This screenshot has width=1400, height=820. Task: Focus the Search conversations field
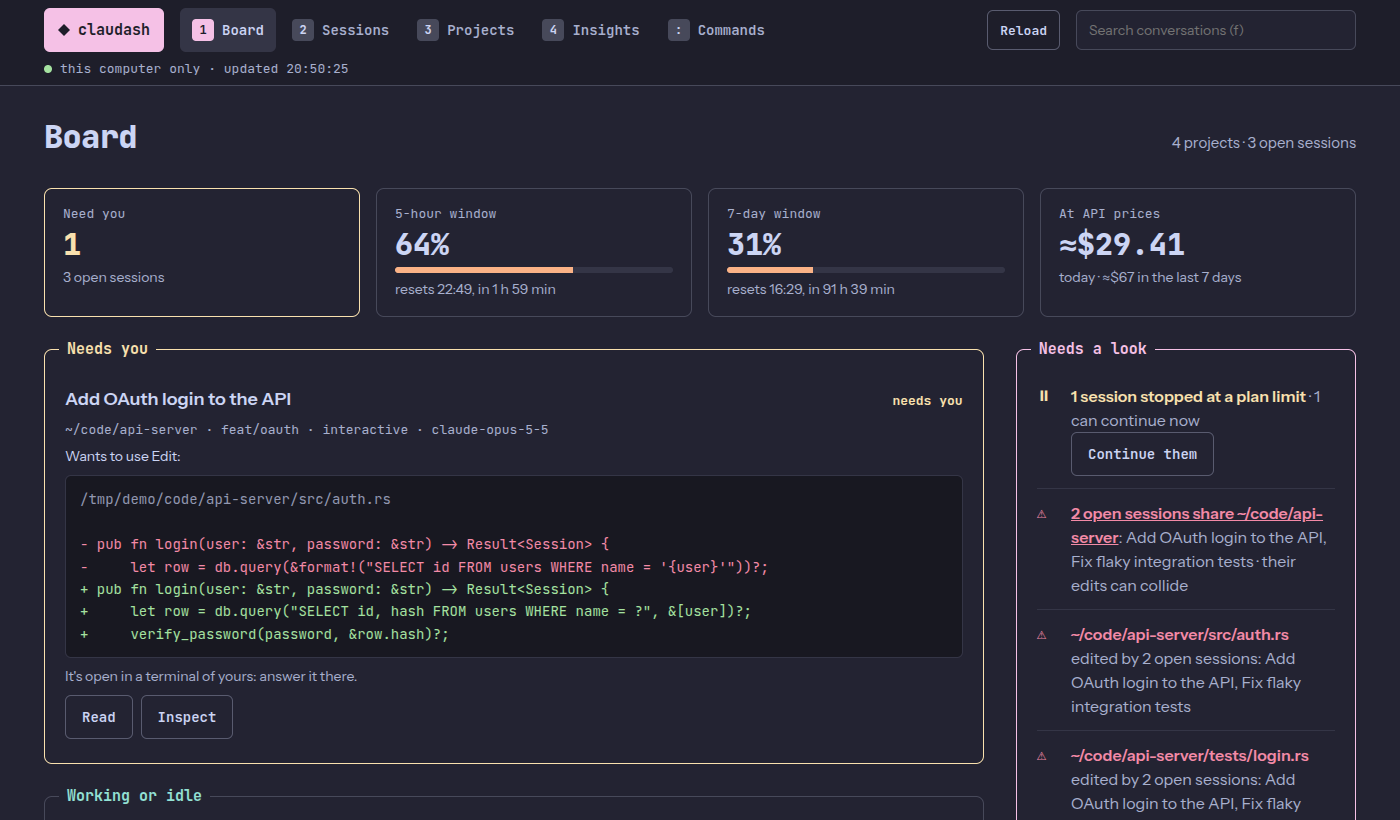[1215, 30]
